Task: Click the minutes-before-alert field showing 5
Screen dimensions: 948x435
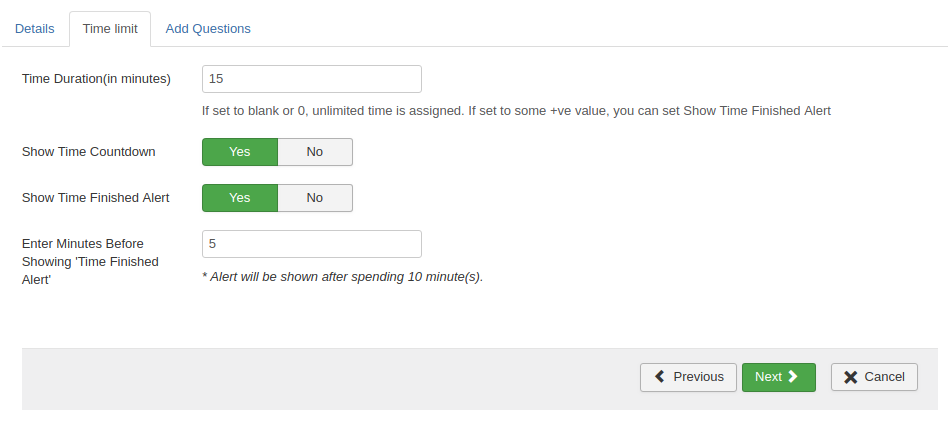Action: [311, 244]
